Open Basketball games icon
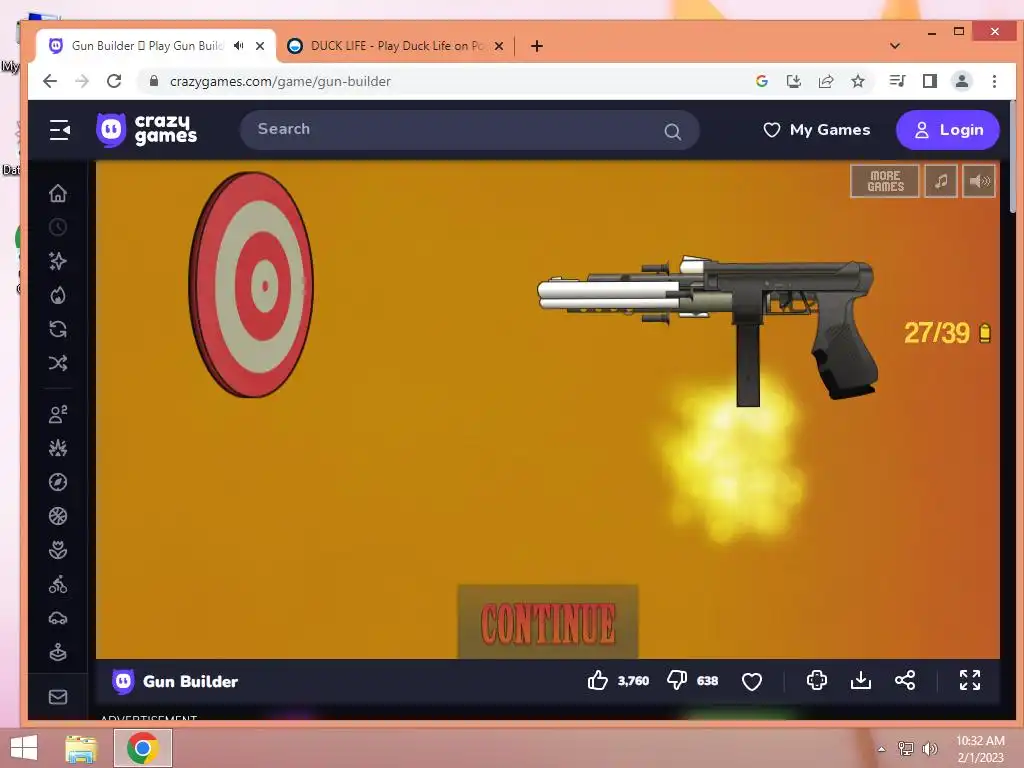 click(58, 516)
